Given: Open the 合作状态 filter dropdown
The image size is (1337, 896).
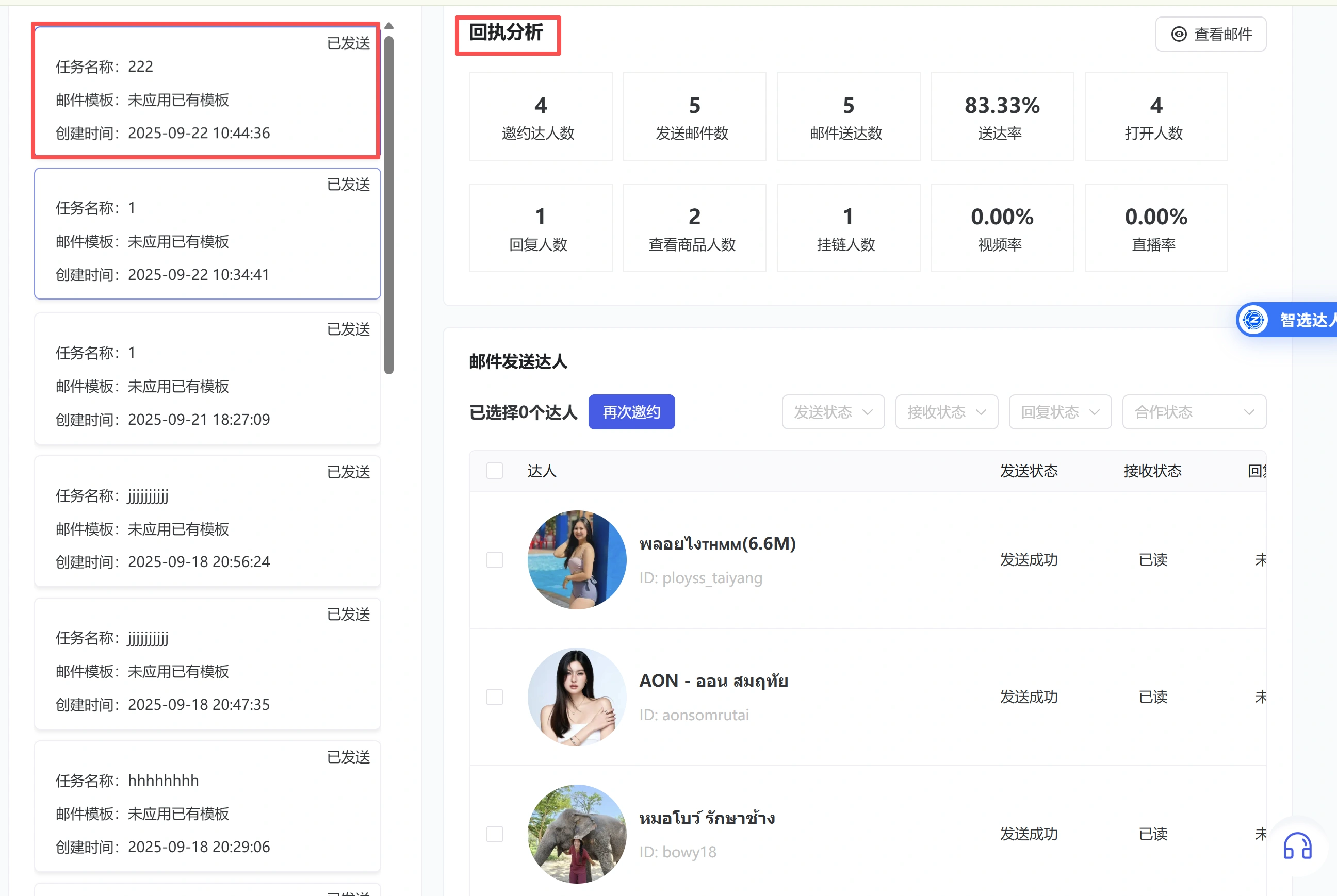Looking at the screenshot, I should click(1194, 412).
